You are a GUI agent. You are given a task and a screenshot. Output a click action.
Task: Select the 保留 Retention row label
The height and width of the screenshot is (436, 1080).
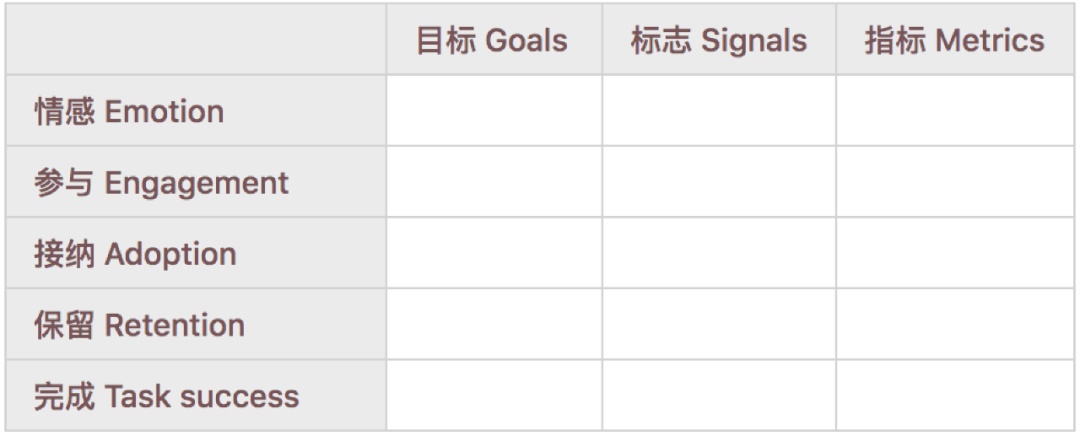[139, 325]
